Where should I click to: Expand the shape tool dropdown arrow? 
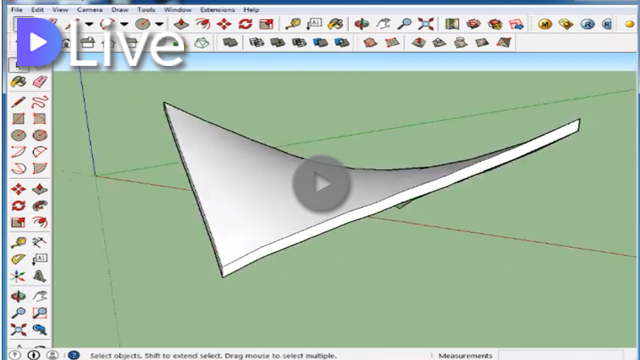(x=159, y=24)
